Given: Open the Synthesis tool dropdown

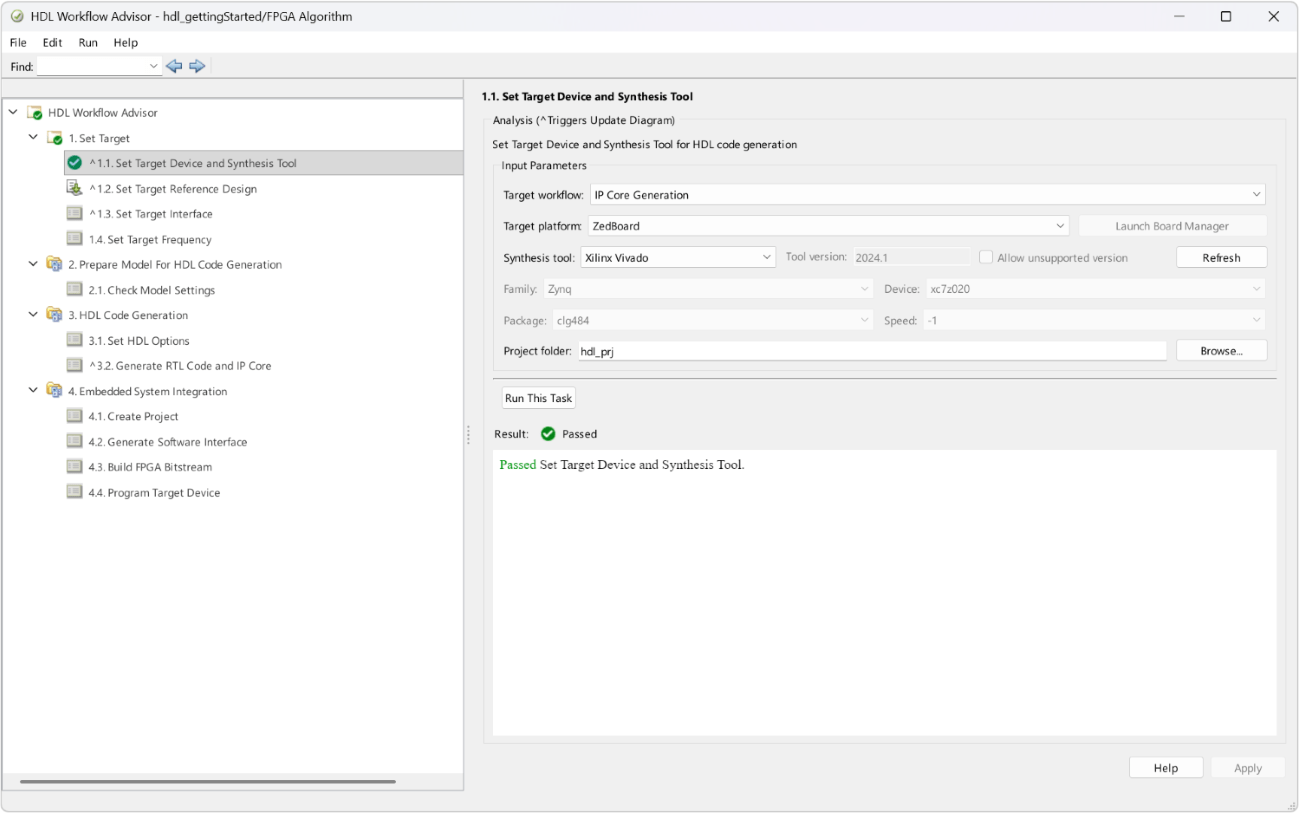Looking at the screenshot, I should (767, 258).
